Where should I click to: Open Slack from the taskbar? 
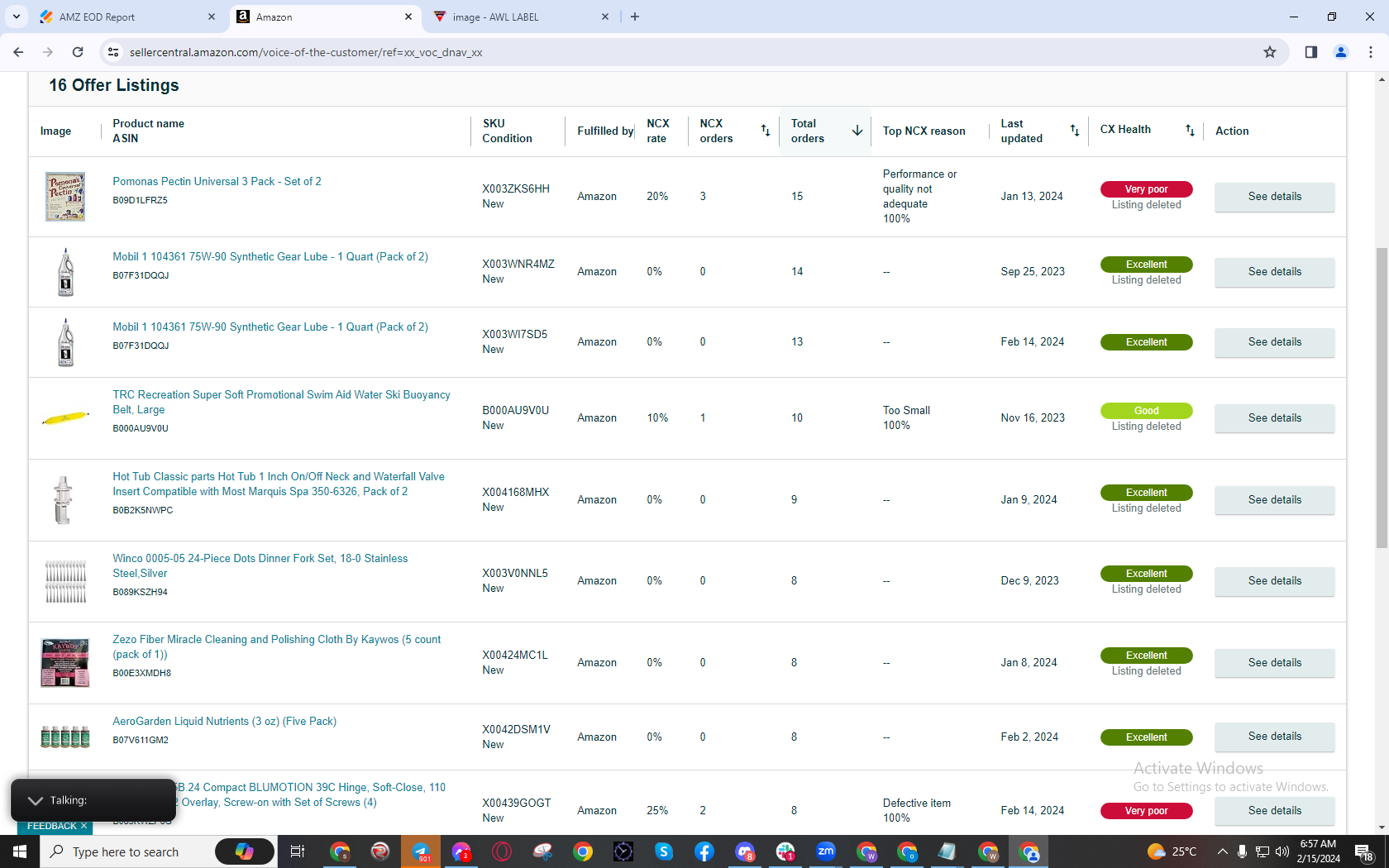pos(785,851)
